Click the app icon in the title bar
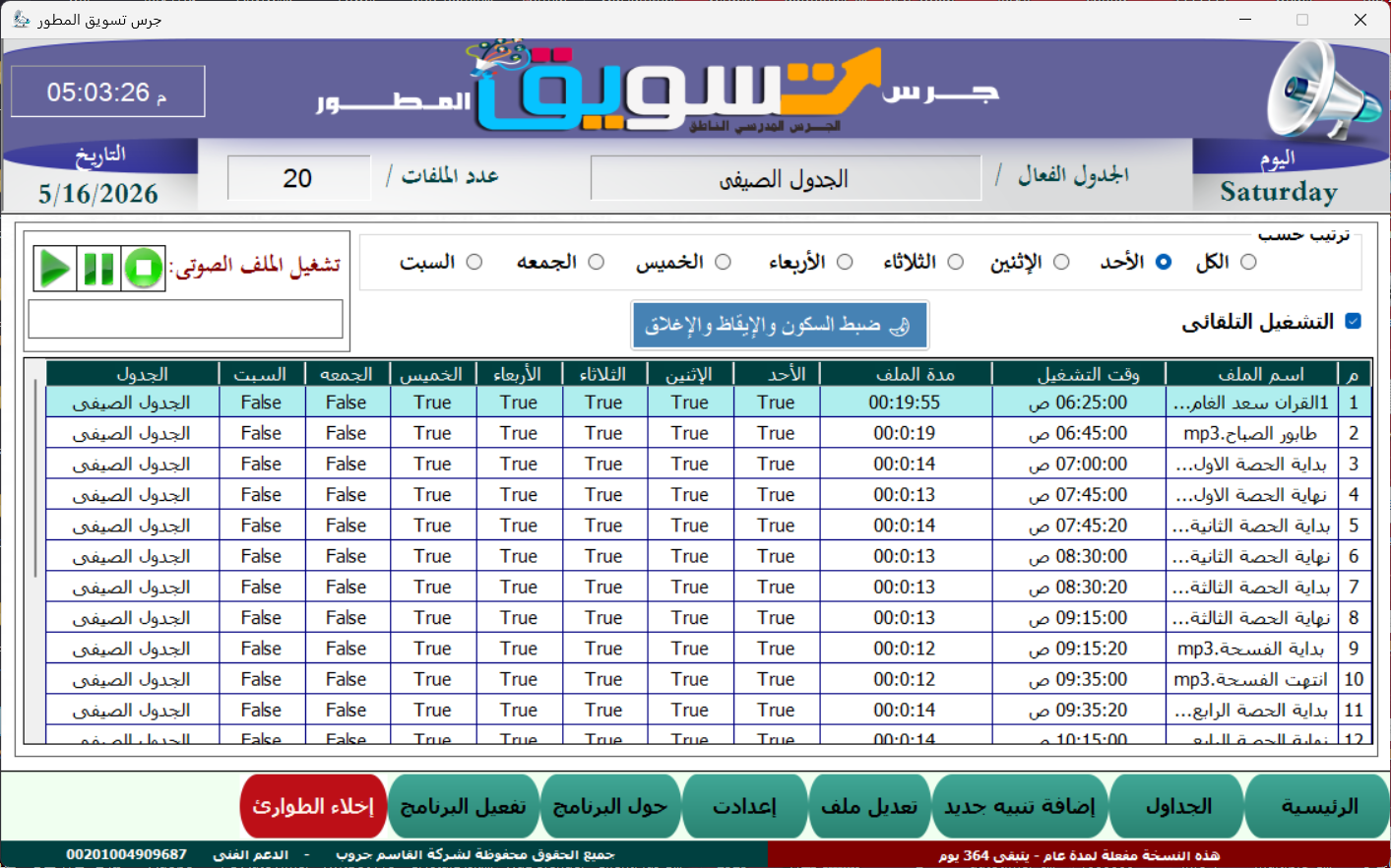This screenshot has width=1391, height=868. [21, 19]
